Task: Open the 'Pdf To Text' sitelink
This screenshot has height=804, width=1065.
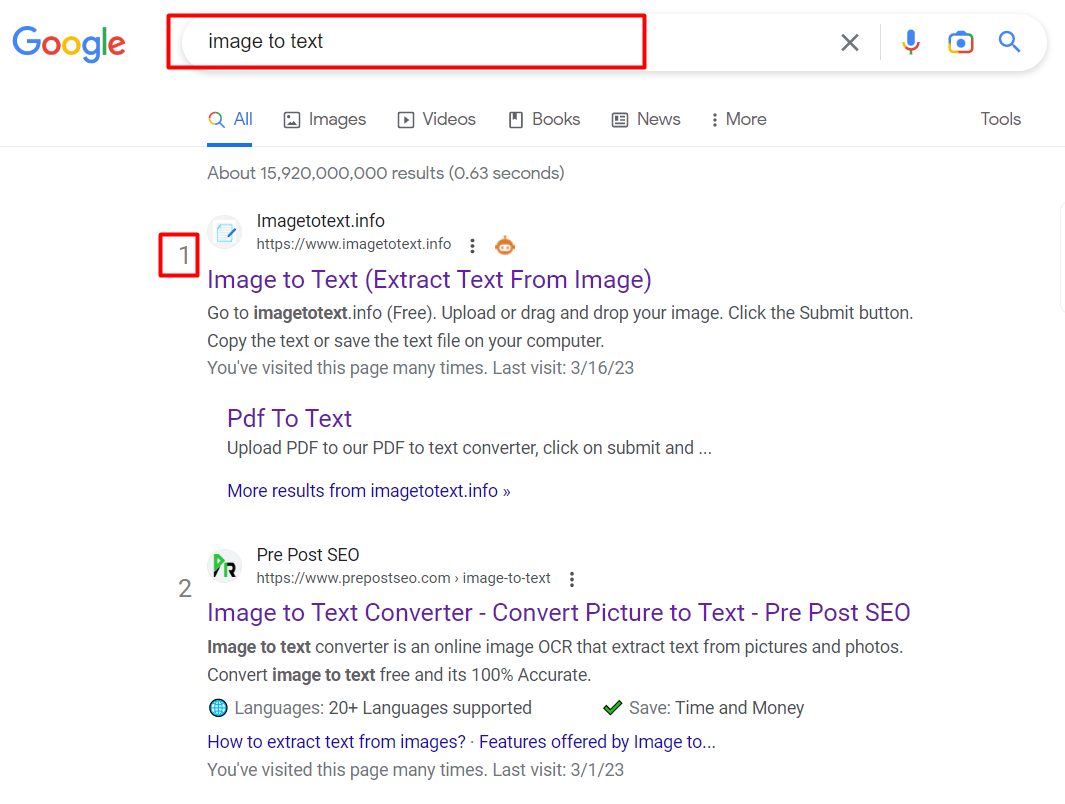Action: [289, 418]
